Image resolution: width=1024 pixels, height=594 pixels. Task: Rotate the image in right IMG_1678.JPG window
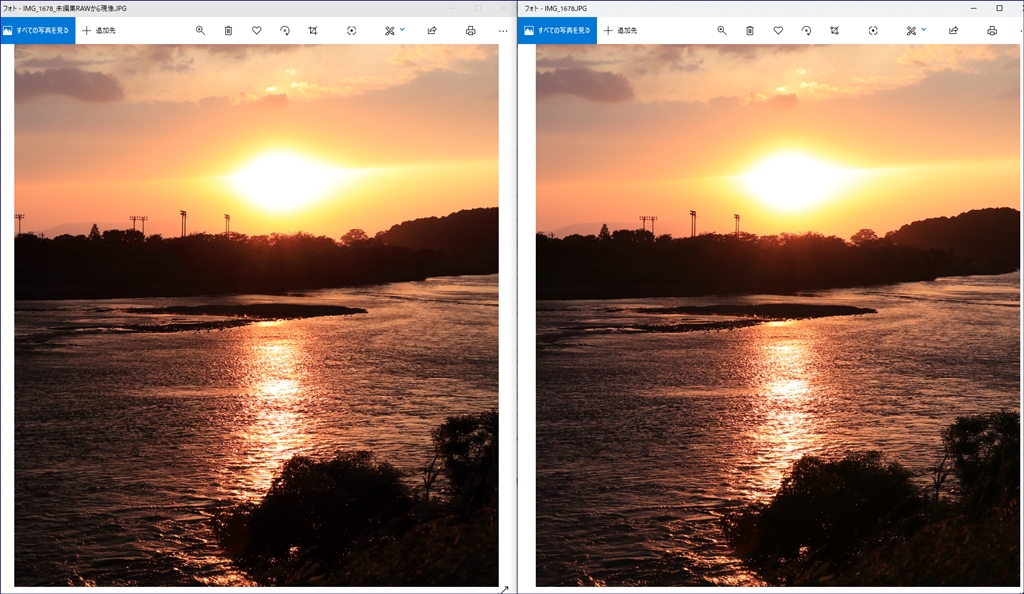806,31
